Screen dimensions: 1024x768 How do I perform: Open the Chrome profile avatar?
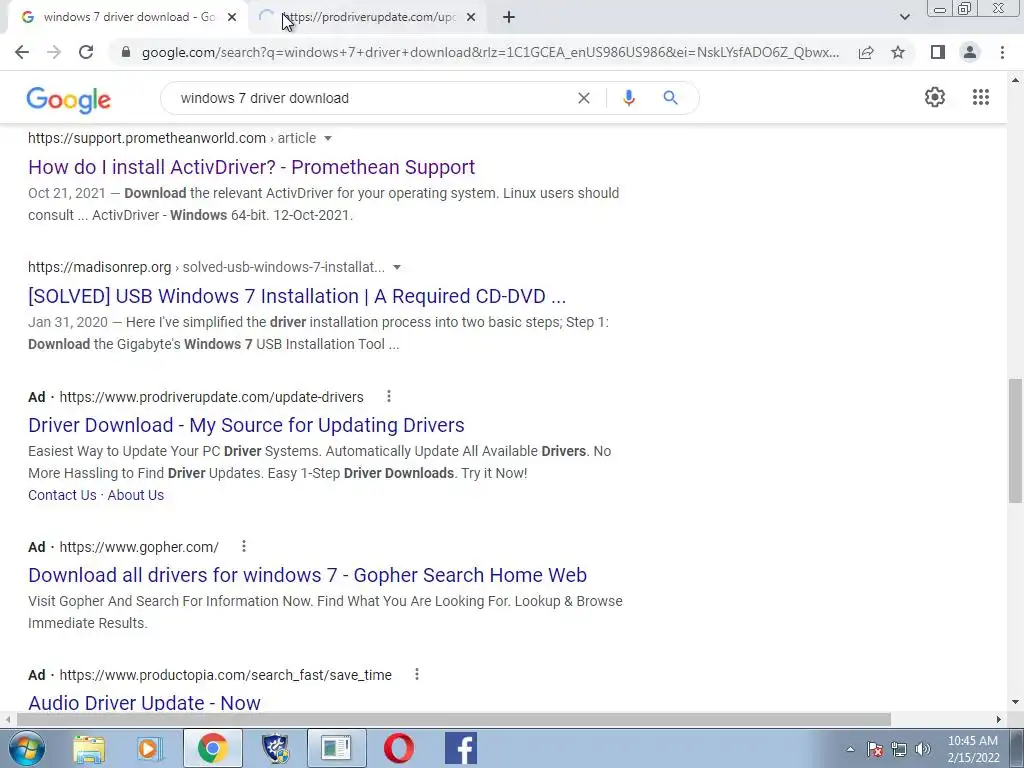[x=970, y=52]
